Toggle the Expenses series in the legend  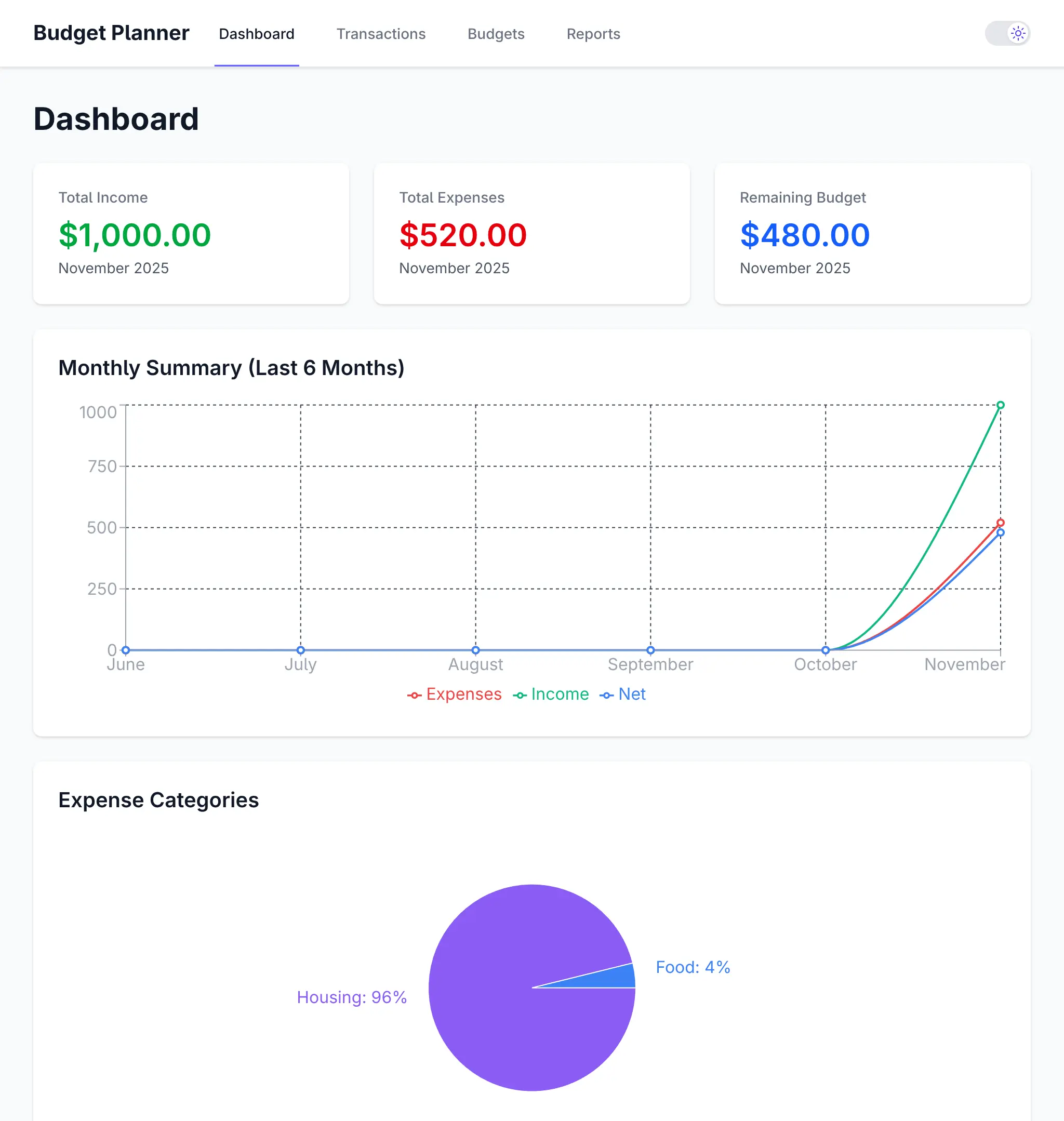[x=463, y=694]
